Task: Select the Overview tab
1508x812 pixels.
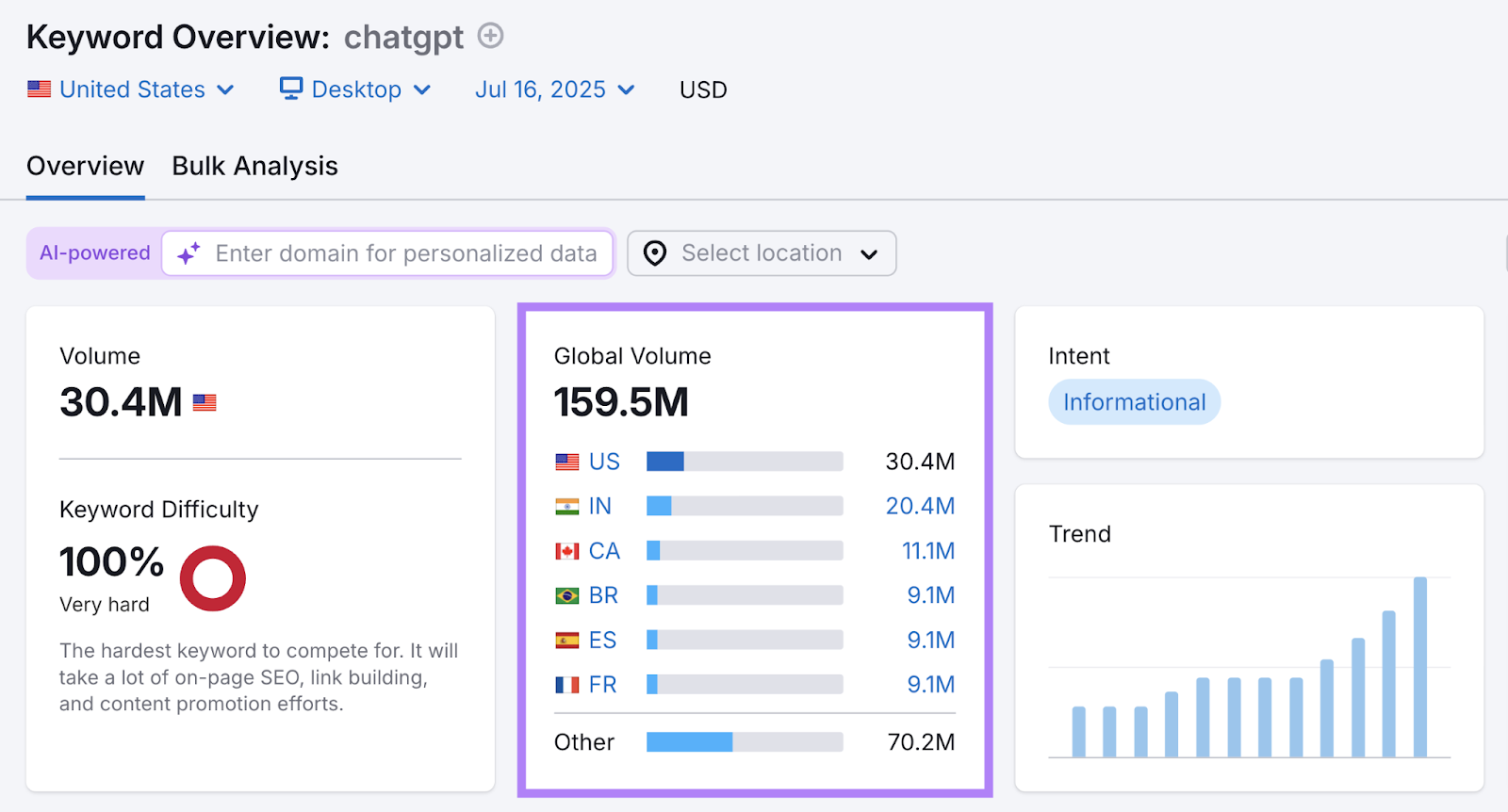Action: (x=85, y=166)
